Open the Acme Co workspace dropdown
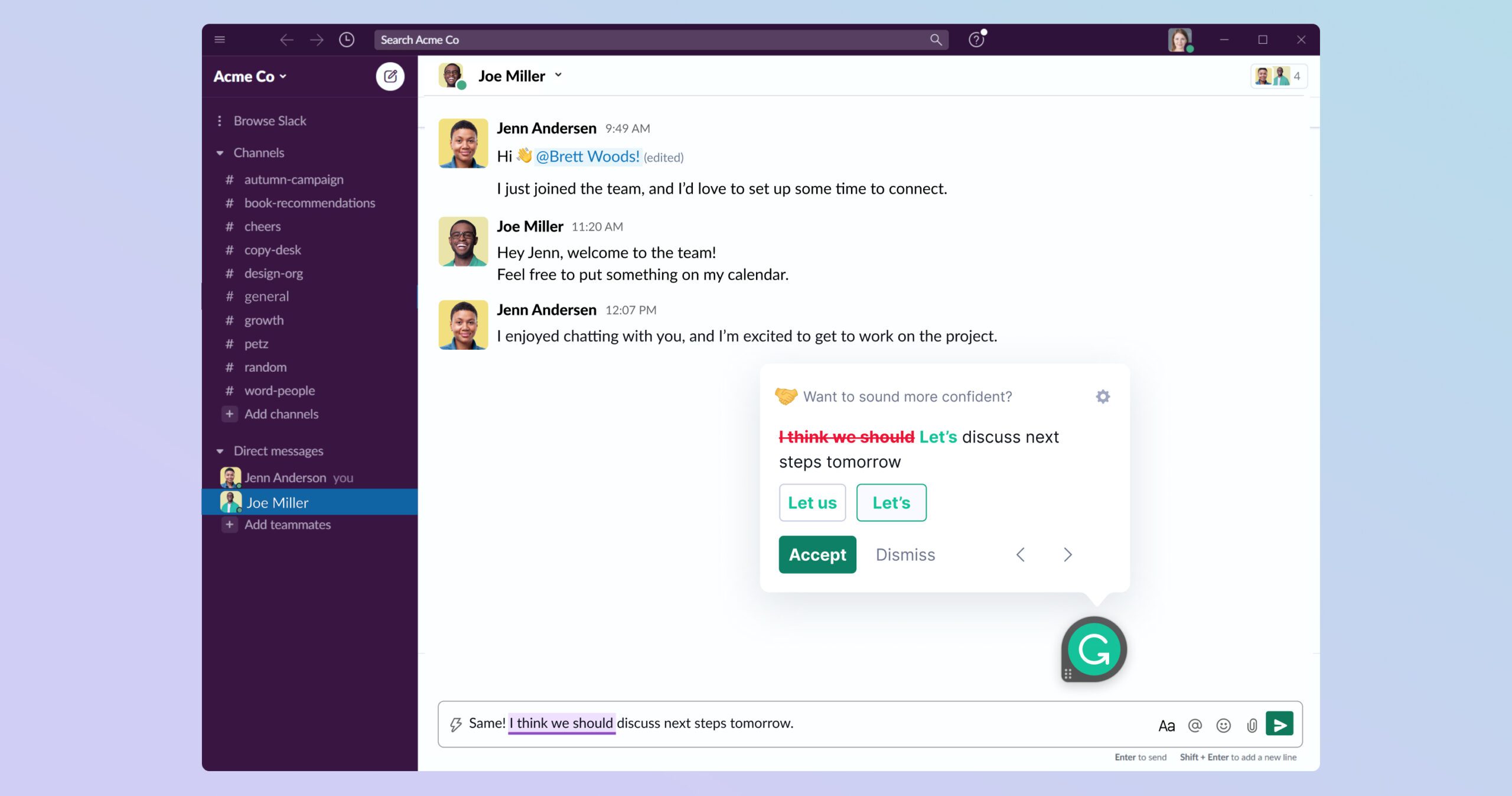Viewport: 1512px width, 796px height. 250,77
